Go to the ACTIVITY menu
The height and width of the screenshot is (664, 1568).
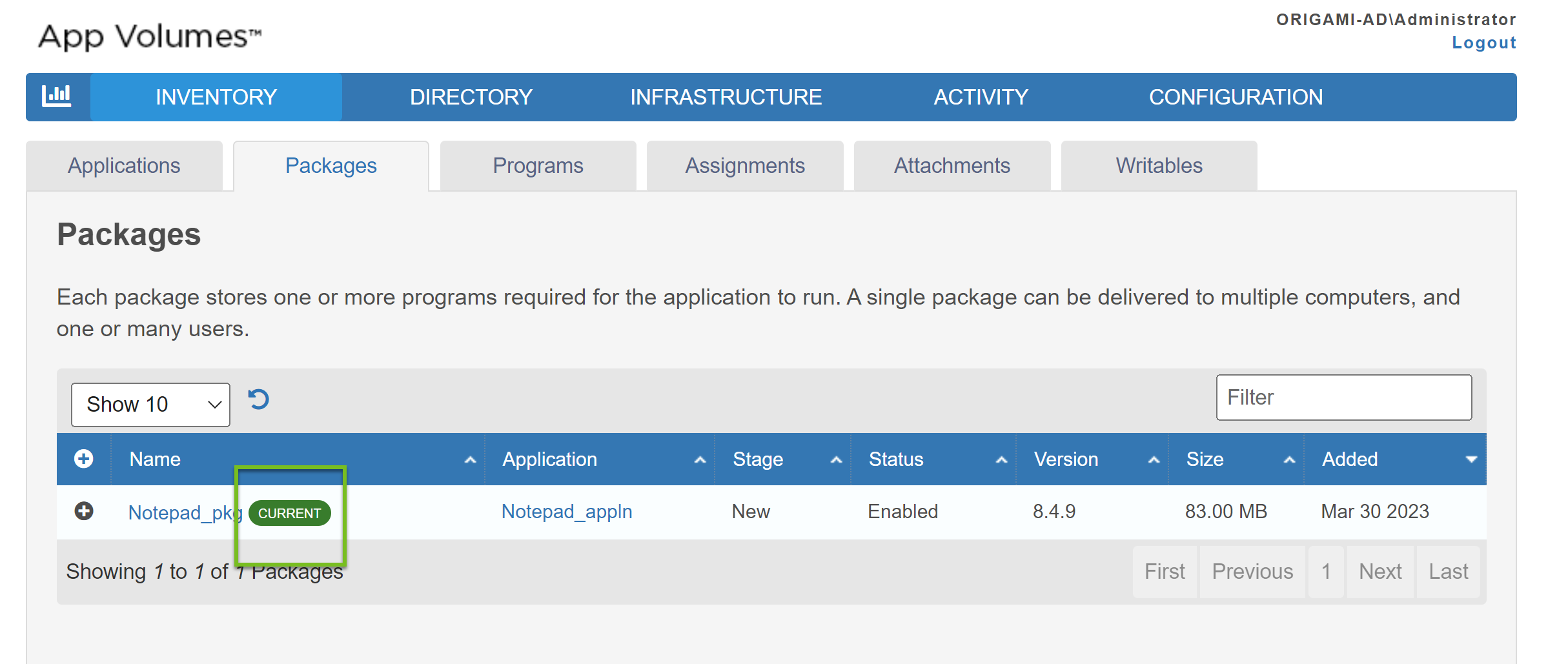tap(981, 97)
